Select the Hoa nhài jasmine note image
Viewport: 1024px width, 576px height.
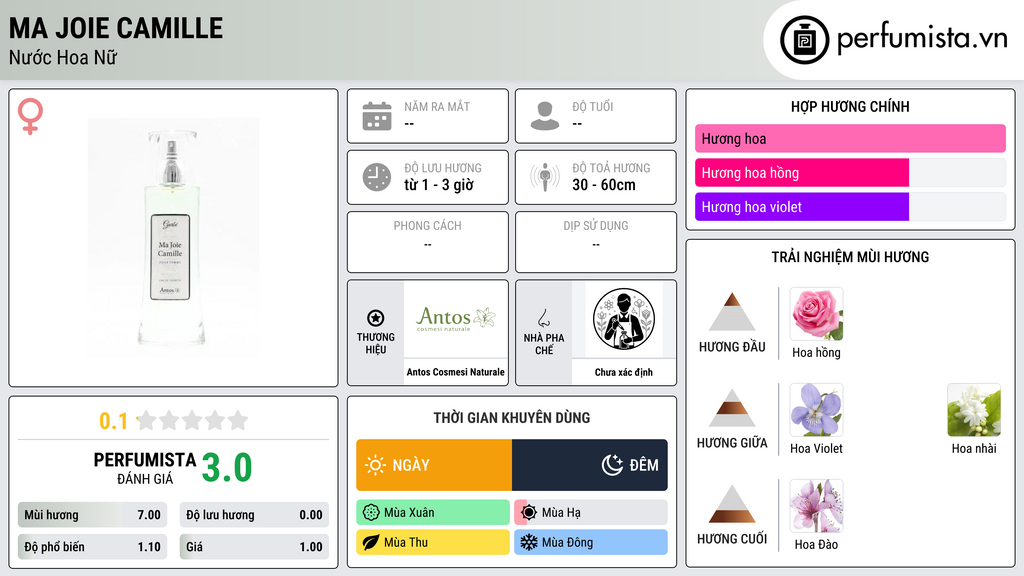pos(974,410)
